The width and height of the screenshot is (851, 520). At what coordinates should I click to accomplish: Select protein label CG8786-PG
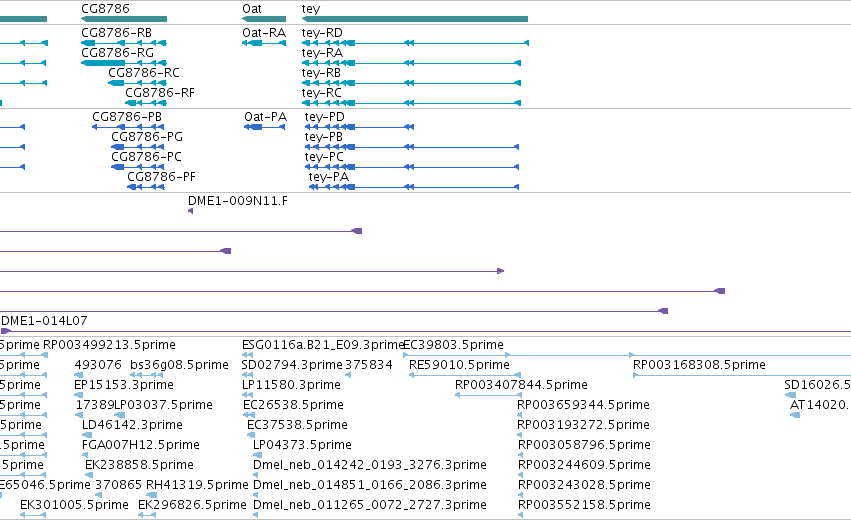click(x=147, y=137)
